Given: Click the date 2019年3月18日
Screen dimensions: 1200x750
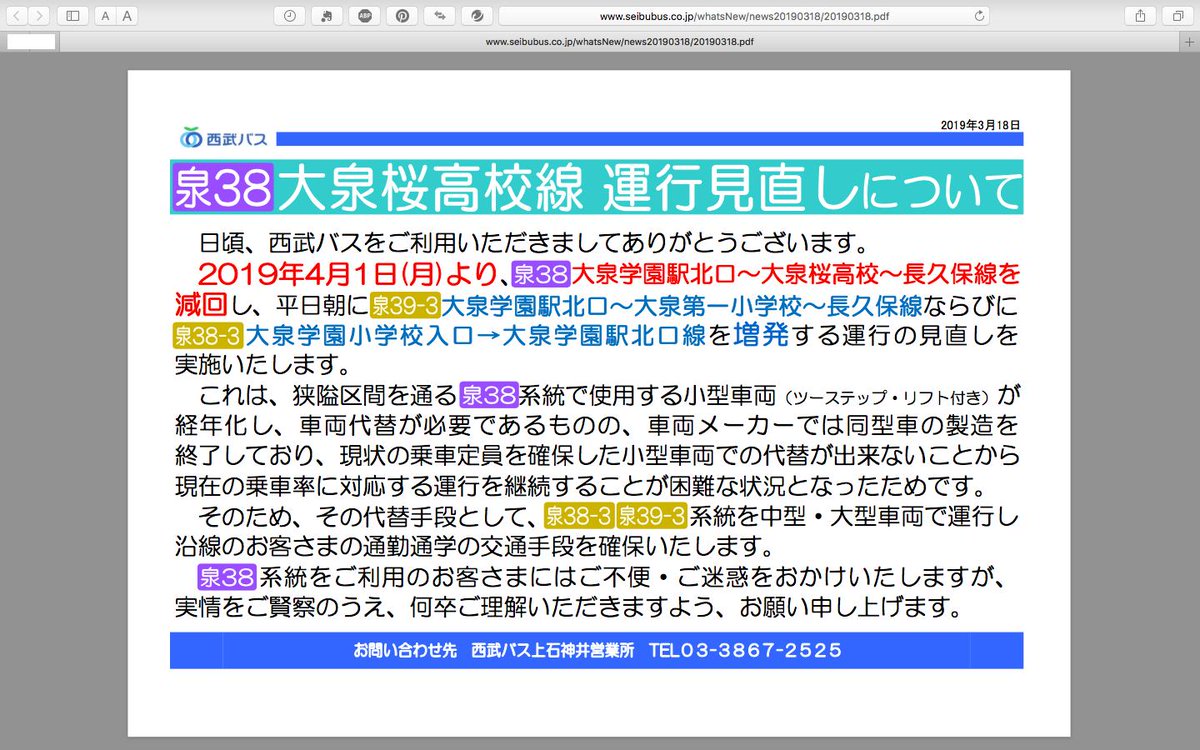Looking at the screenshot, I should [x=981, y=125].
